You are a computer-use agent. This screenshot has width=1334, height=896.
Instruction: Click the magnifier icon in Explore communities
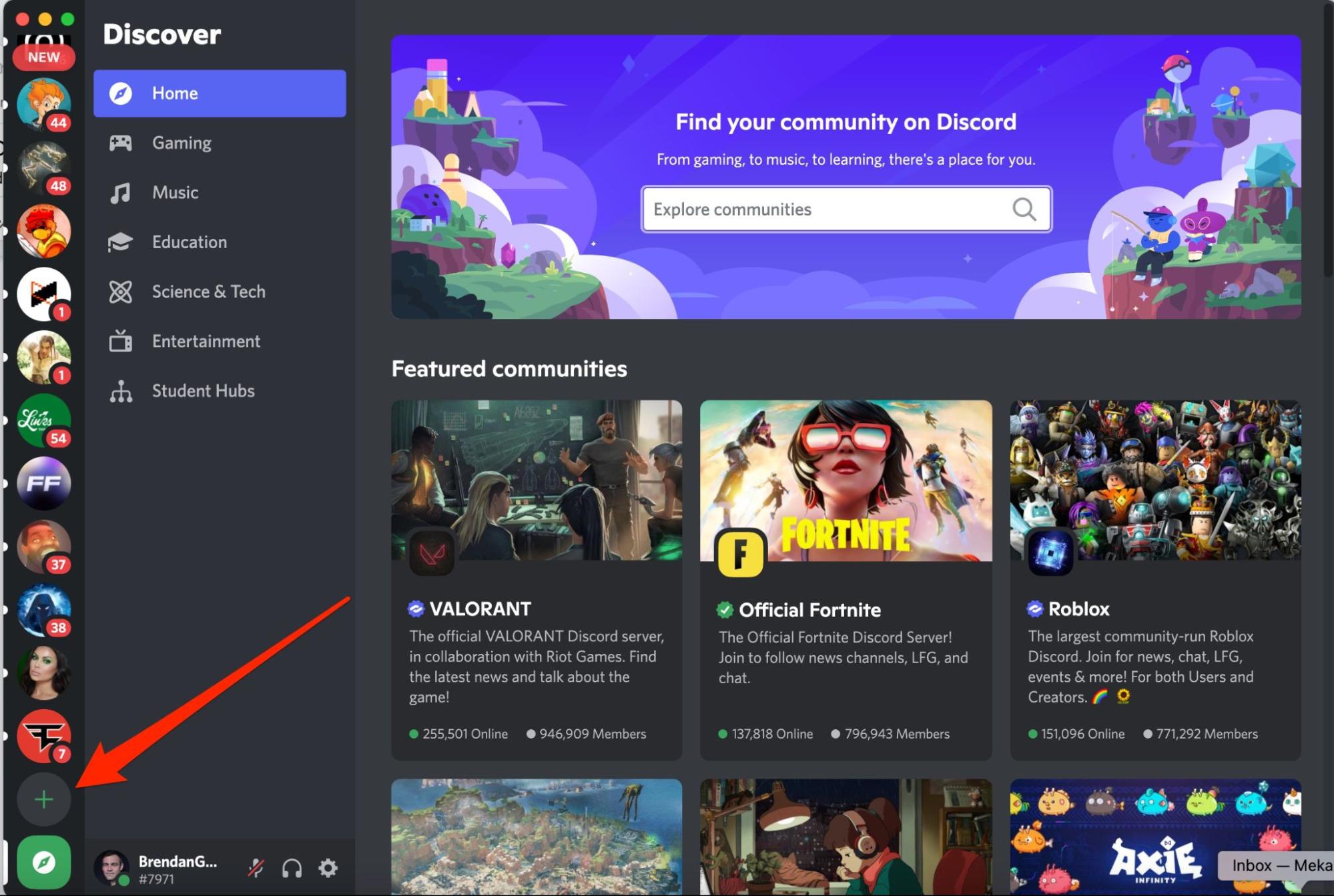coord(1024,209)
